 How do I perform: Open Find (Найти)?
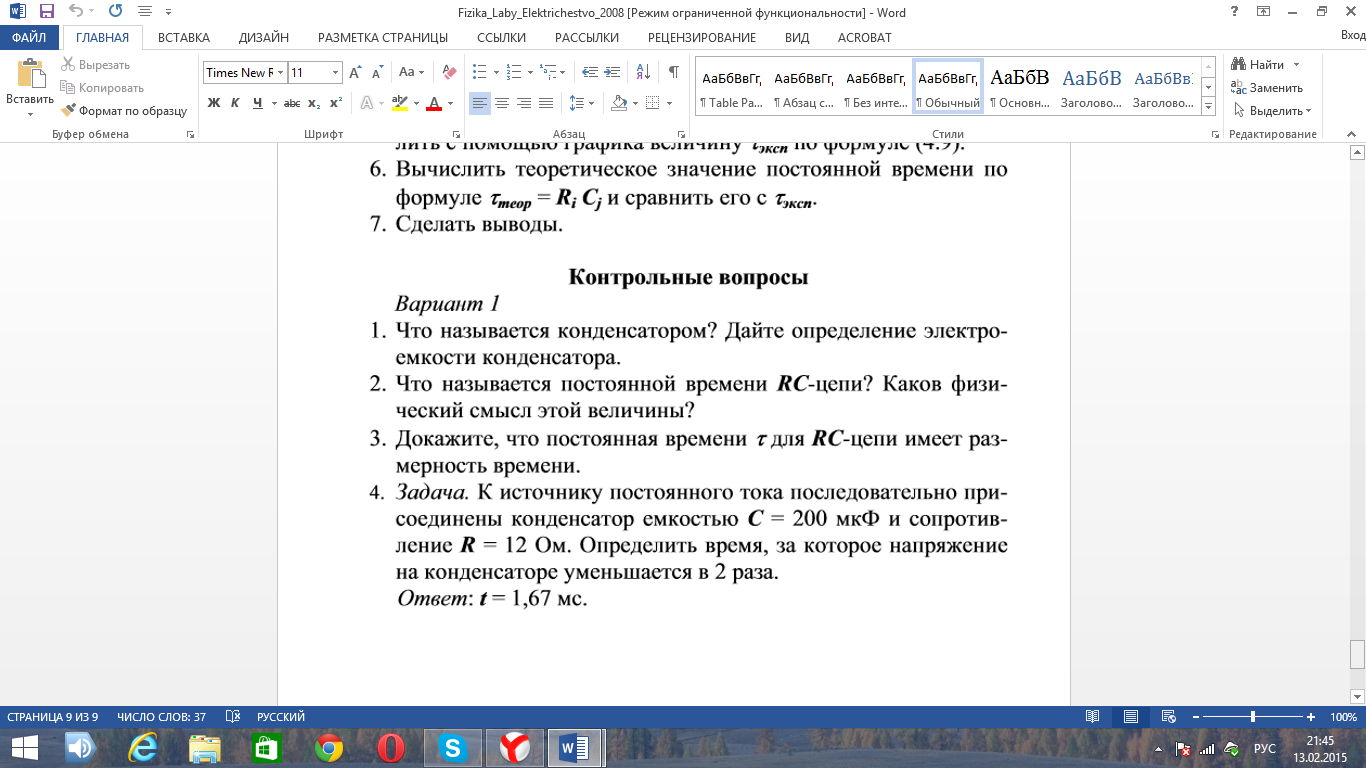pos(1258,65)
